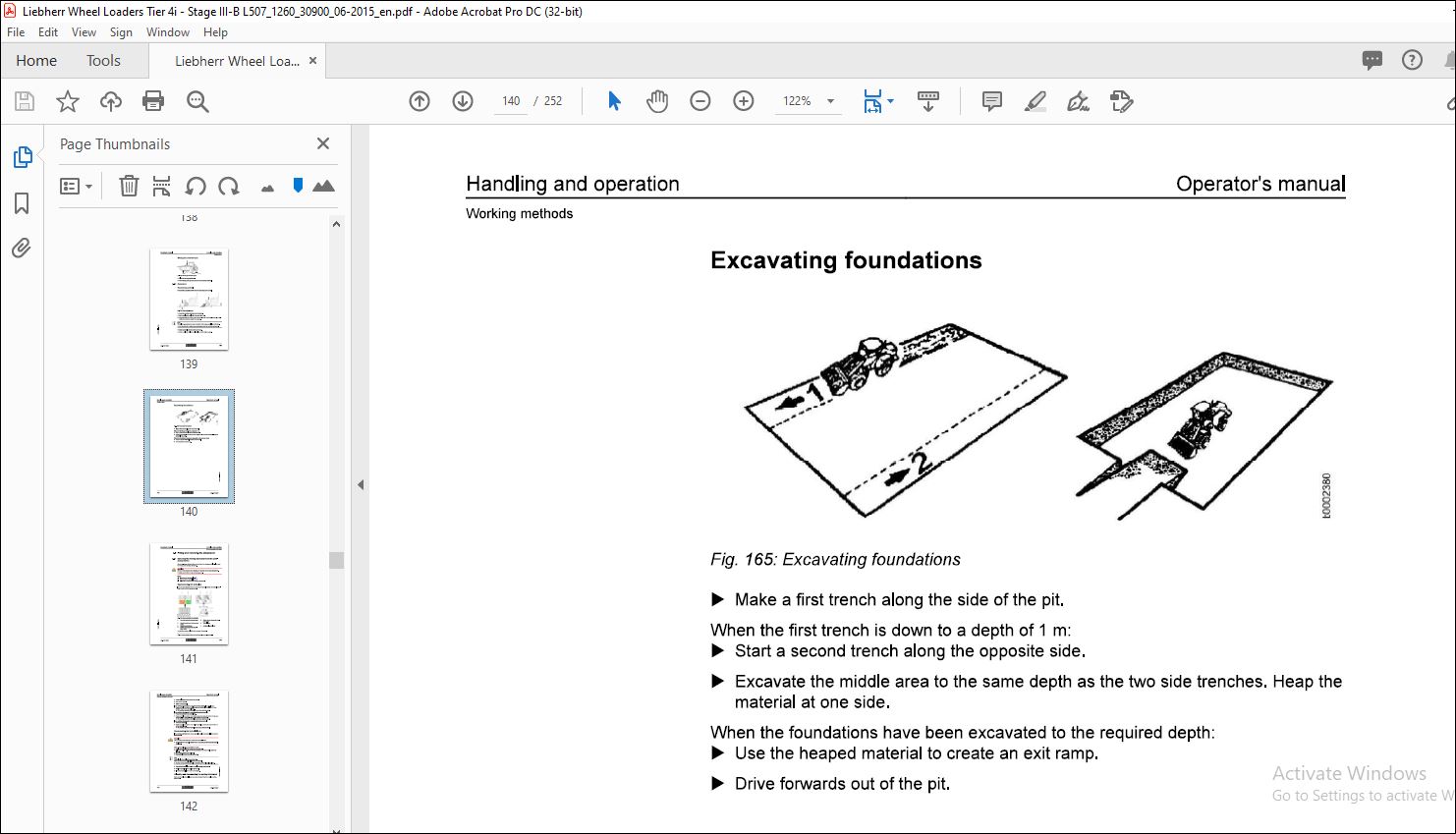
Task: Rotate page counterclockwise
Action: pyautogui.click(x=196, y=186)
